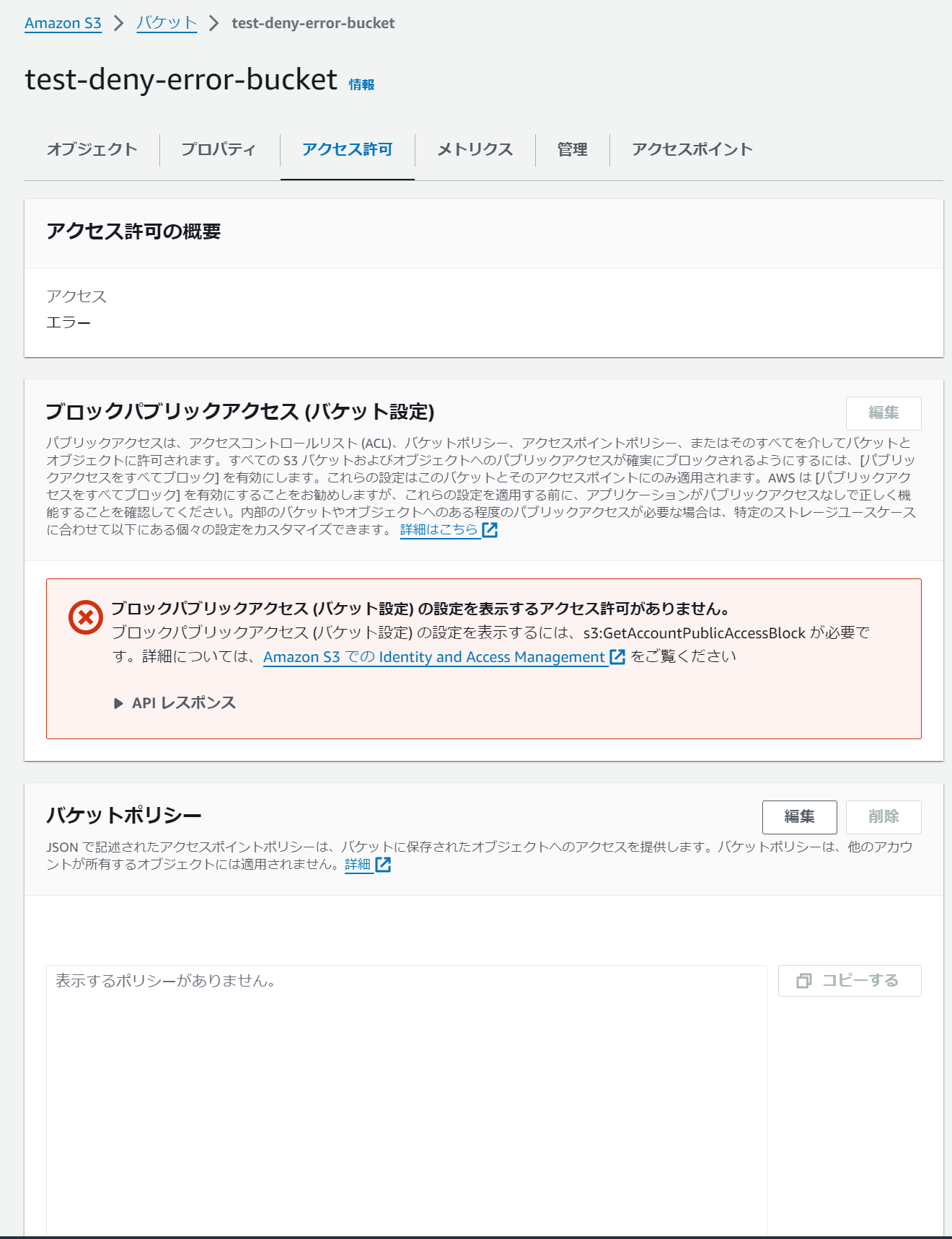
Task: Click the ブロックパブリックアクセス (バケット設定) heading
Action: (x=240, y=412)
